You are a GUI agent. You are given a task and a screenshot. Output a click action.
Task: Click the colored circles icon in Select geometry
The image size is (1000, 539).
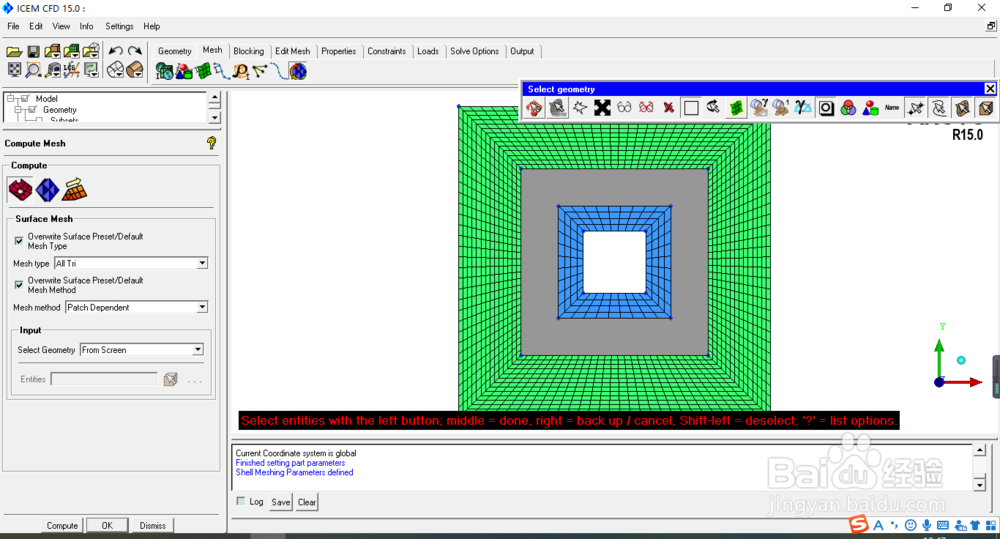click(848, 108)
